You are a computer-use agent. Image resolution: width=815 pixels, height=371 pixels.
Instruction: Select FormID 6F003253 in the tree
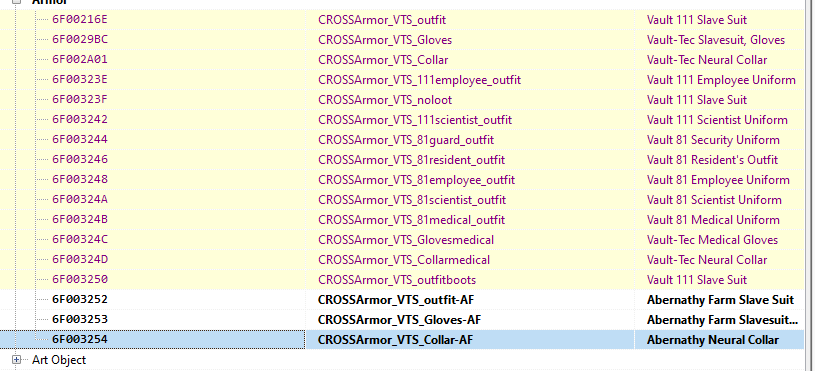click(80, 320)
